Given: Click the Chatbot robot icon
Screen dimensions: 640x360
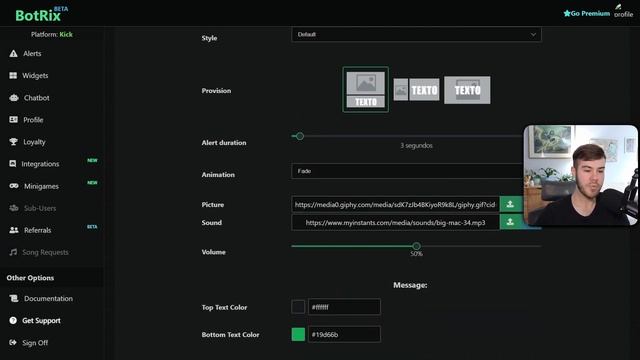Looking at the screenshot, I should point(14,98).
